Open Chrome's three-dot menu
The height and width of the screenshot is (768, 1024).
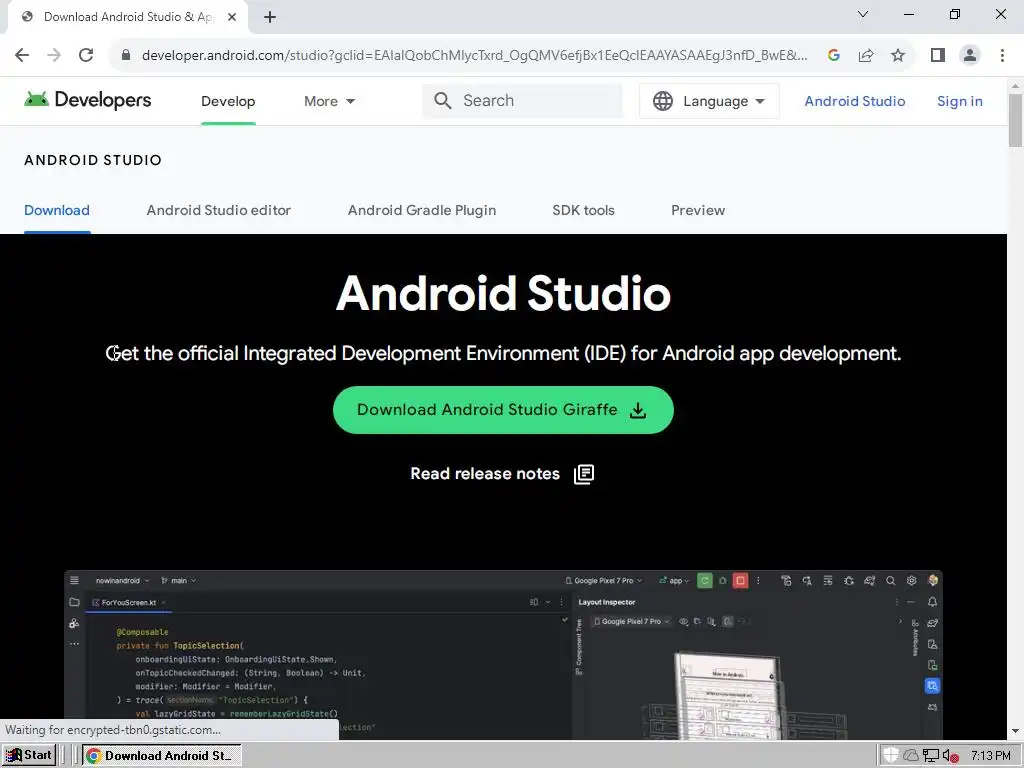(1002, 55)
